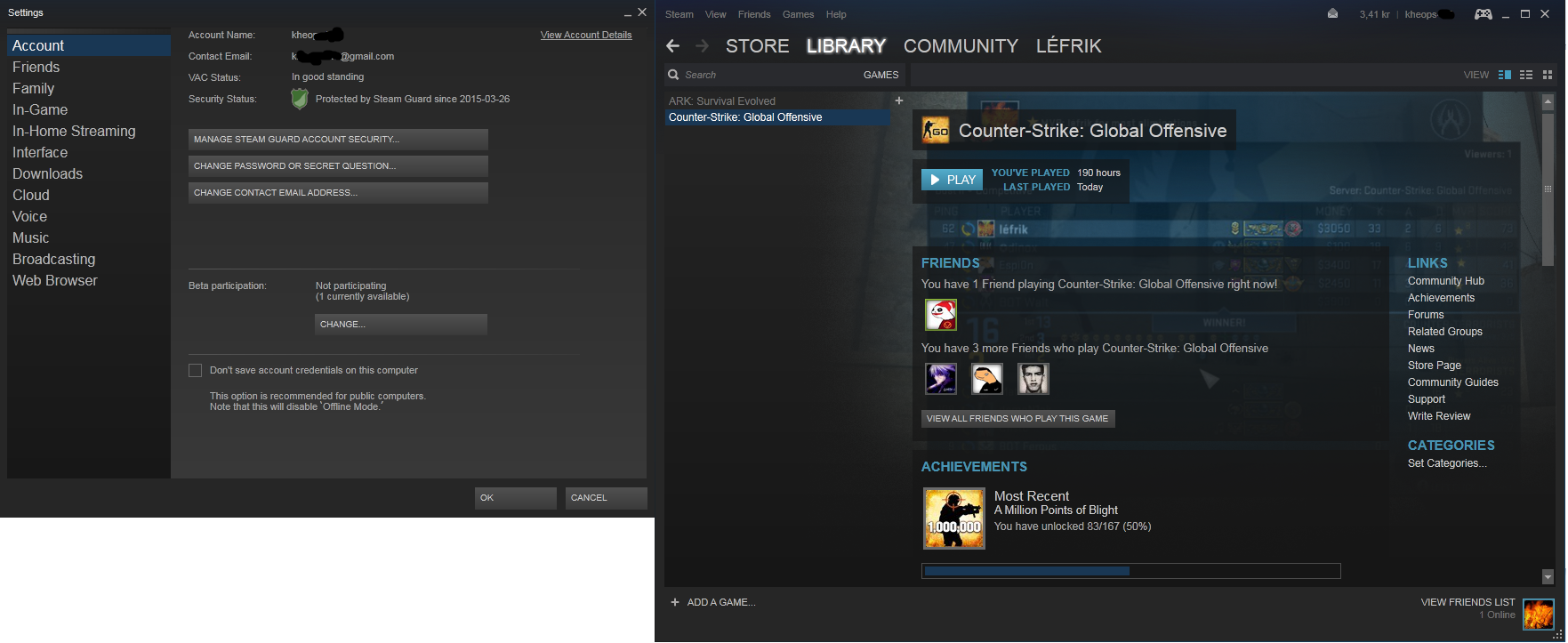Select Interface in Settings sidebar
This screenshot has width=1568, height=643.
pyautogui.click(x=89, y=152)
